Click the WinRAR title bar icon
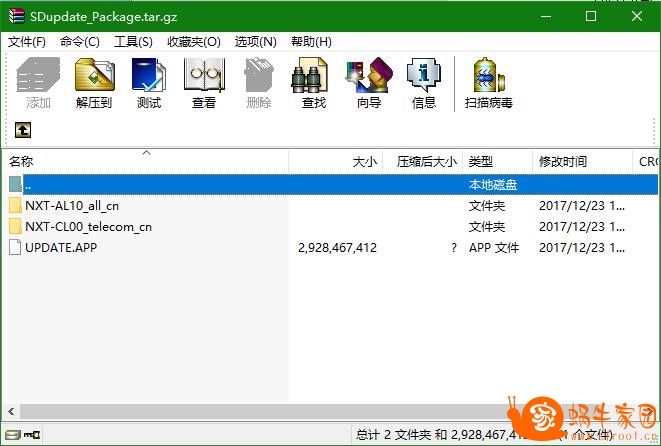This screenshot has height=446, width=661. pos(16,16)
